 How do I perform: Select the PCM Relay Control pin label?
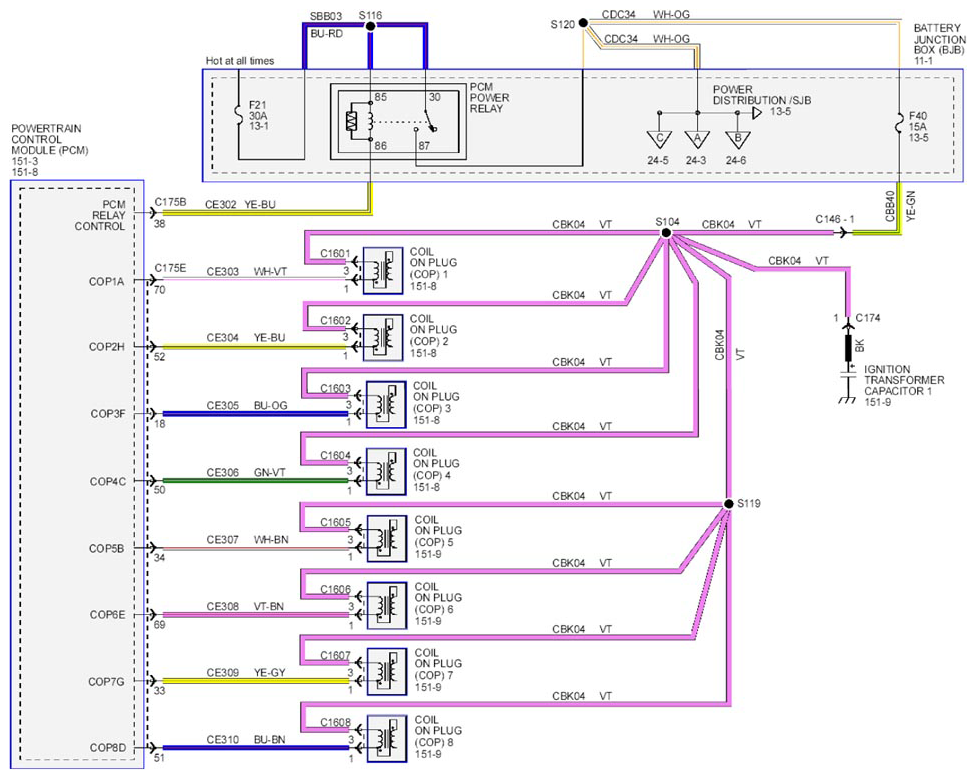click(x=100, y=215)
